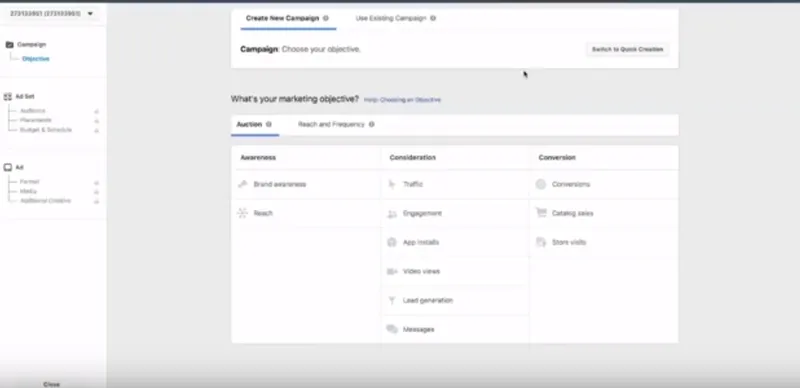Select Additional Creative under Ad
The height and width of the screenshot is (388, 800).
pyautogui.click(x=45, y=201)
